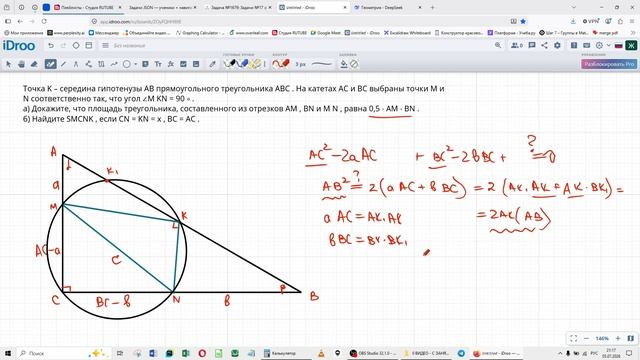Toggle fullscreen mode on the board
The height and width of the screenshot is (360, 640).
[573, 338]
